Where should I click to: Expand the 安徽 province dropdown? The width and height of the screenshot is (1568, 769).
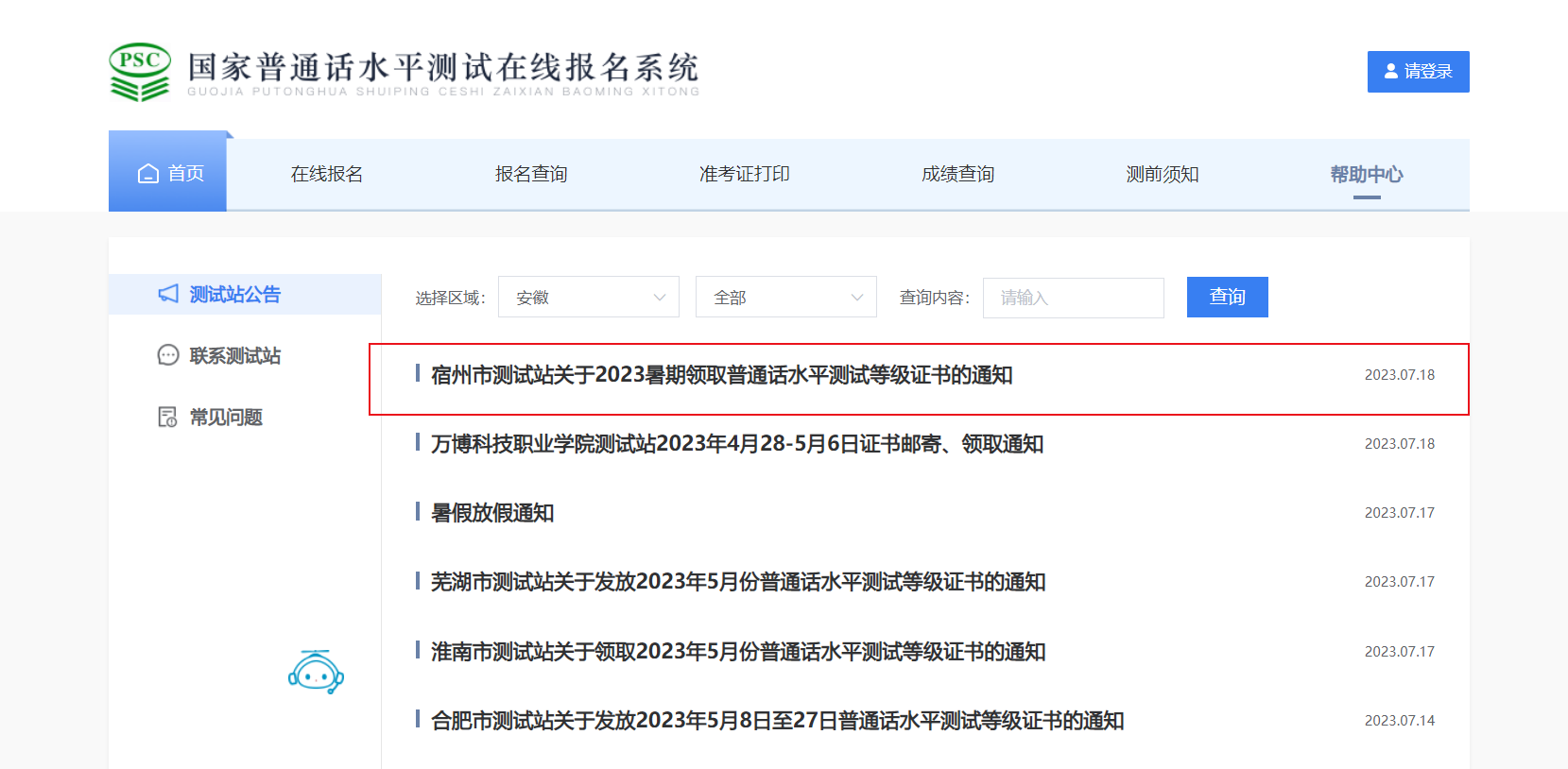tap(588, 298)
